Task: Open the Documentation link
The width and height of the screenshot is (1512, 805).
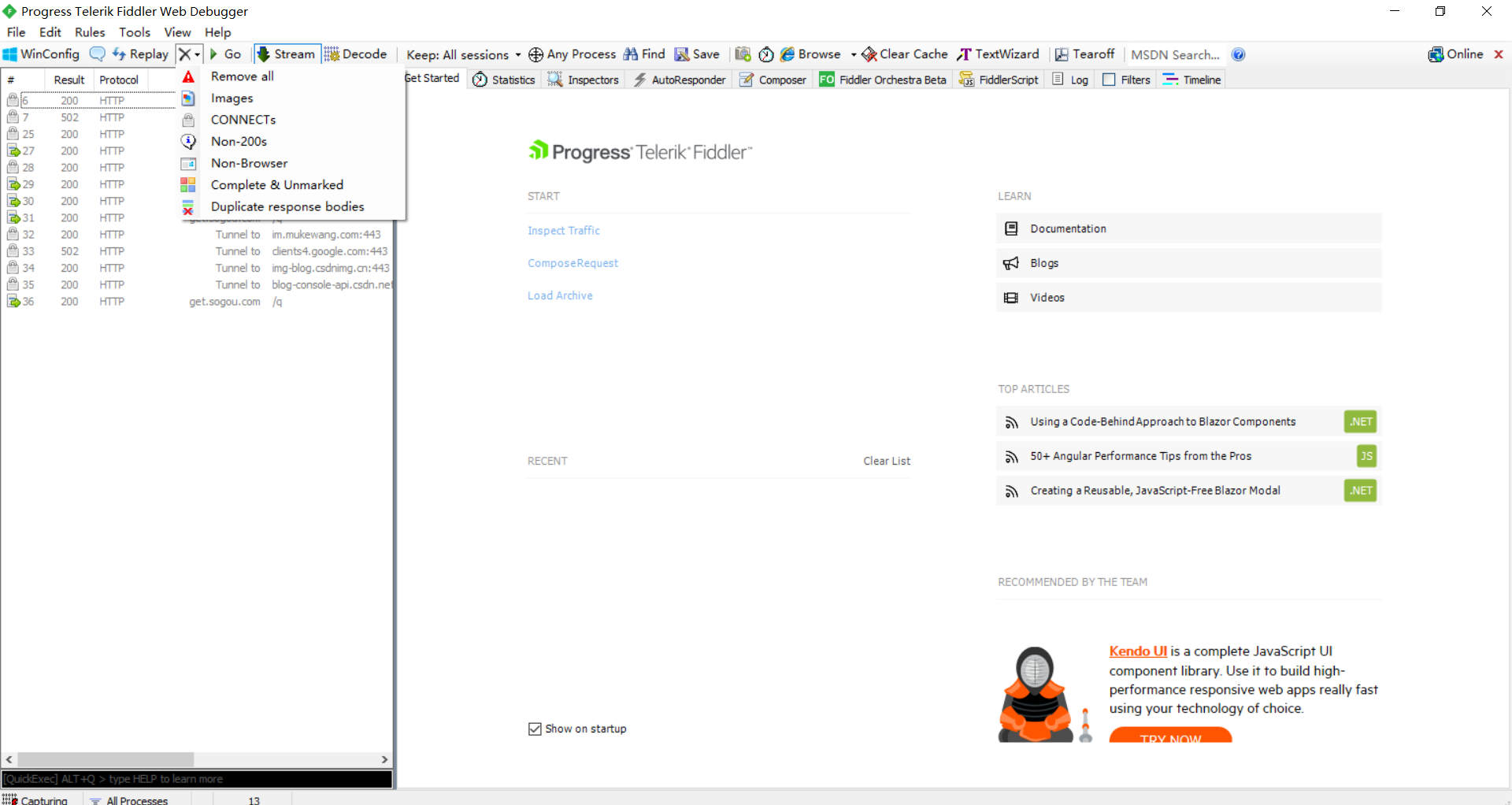Action: point(1188,228)
